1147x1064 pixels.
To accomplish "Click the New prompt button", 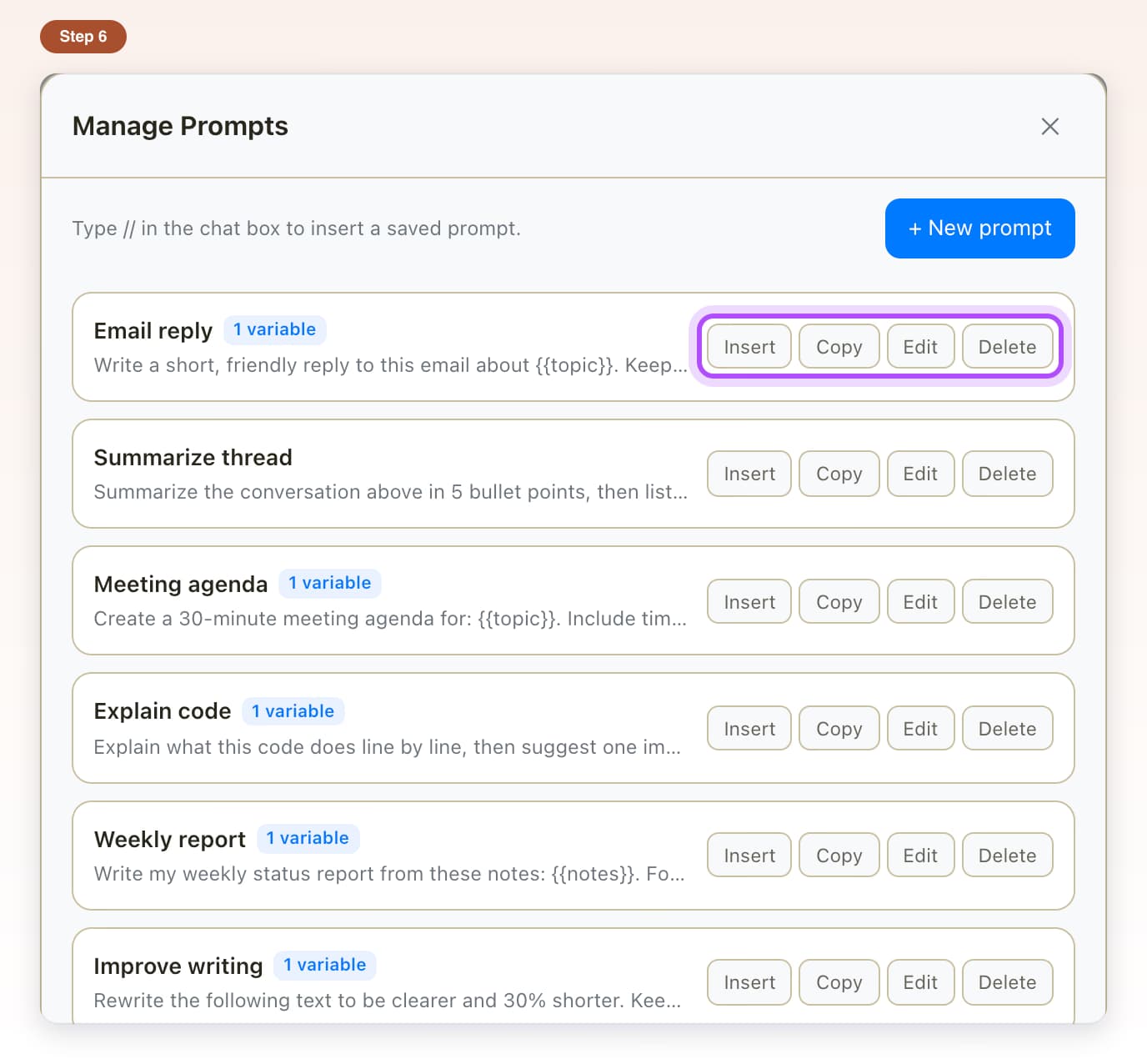I will coord(979,228).
